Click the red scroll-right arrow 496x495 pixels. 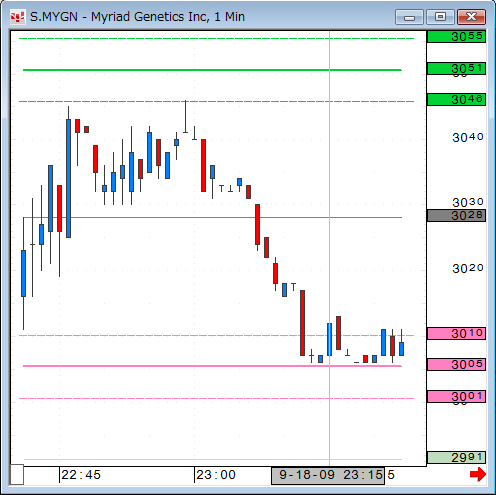click(478, 474)
